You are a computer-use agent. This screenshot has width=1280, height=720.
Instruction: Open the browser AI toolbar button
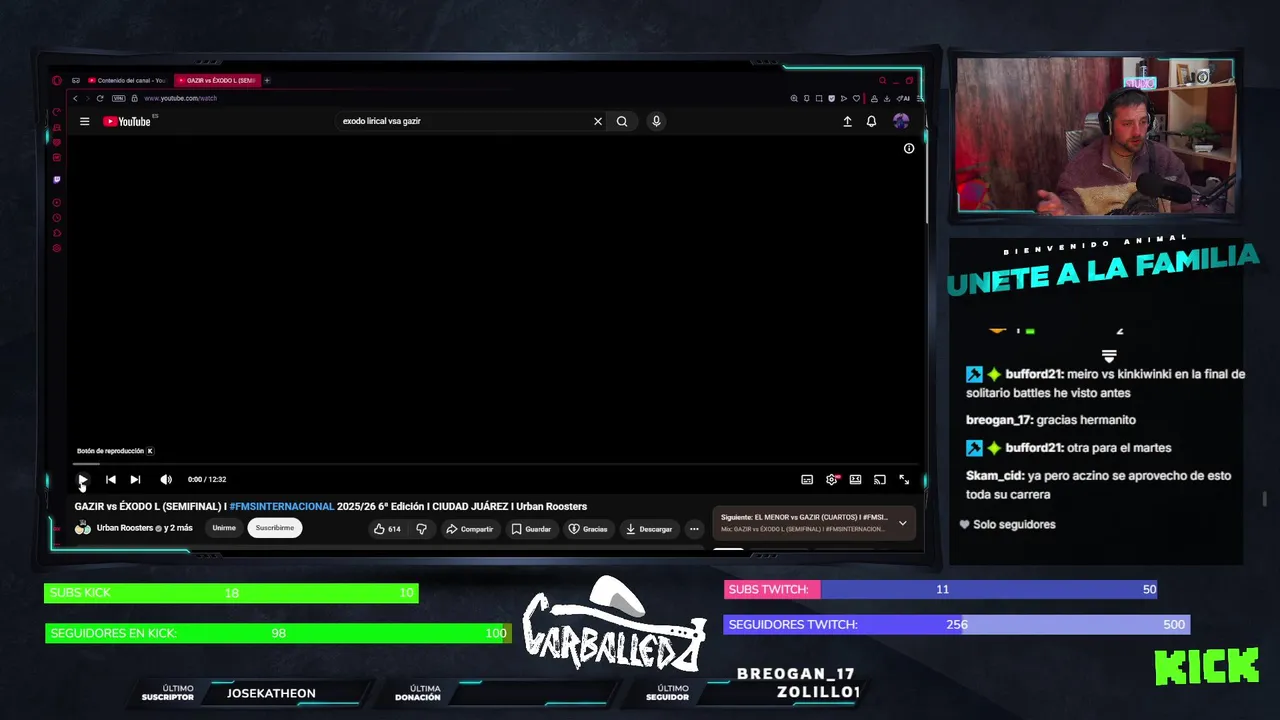(x=903, y=98)
